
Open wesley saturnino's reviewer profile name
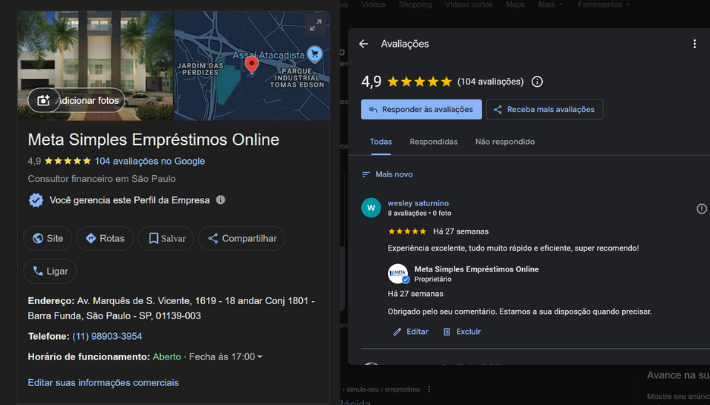pyautogui.click(x=418, y=203)
